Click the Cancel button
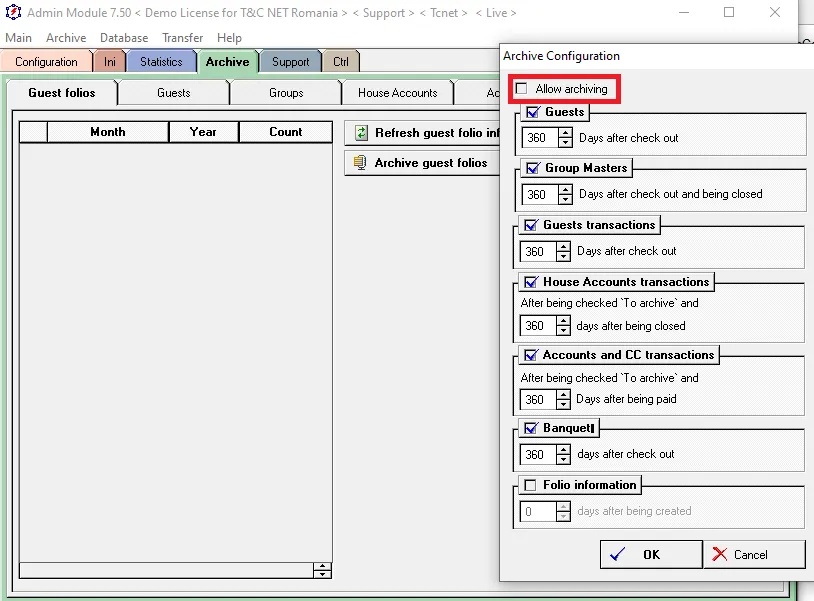 (754, 554)
